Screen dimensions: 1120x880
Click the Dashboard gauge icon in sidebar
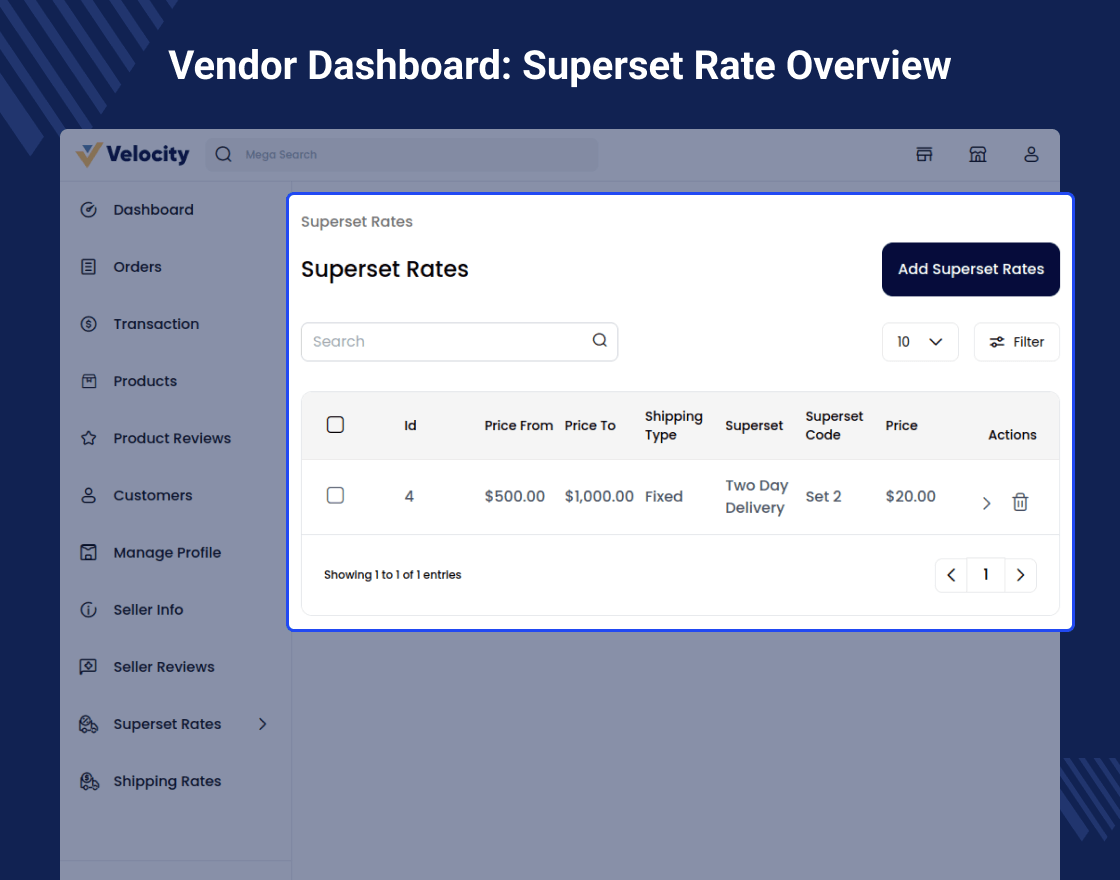pyautogui.click(x=89, y=210)
